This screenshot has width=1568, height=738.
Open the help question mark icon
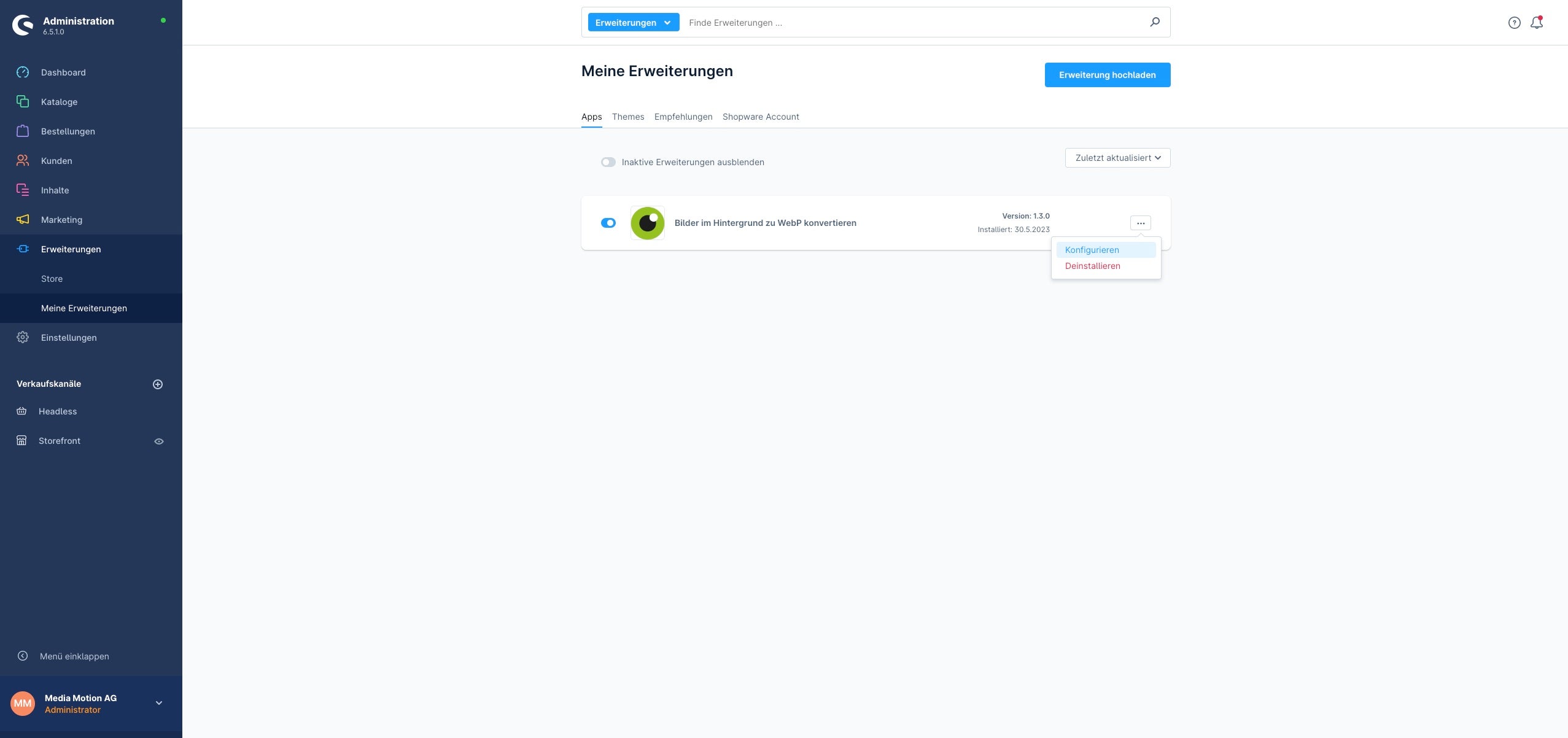tap(1515, 23)
